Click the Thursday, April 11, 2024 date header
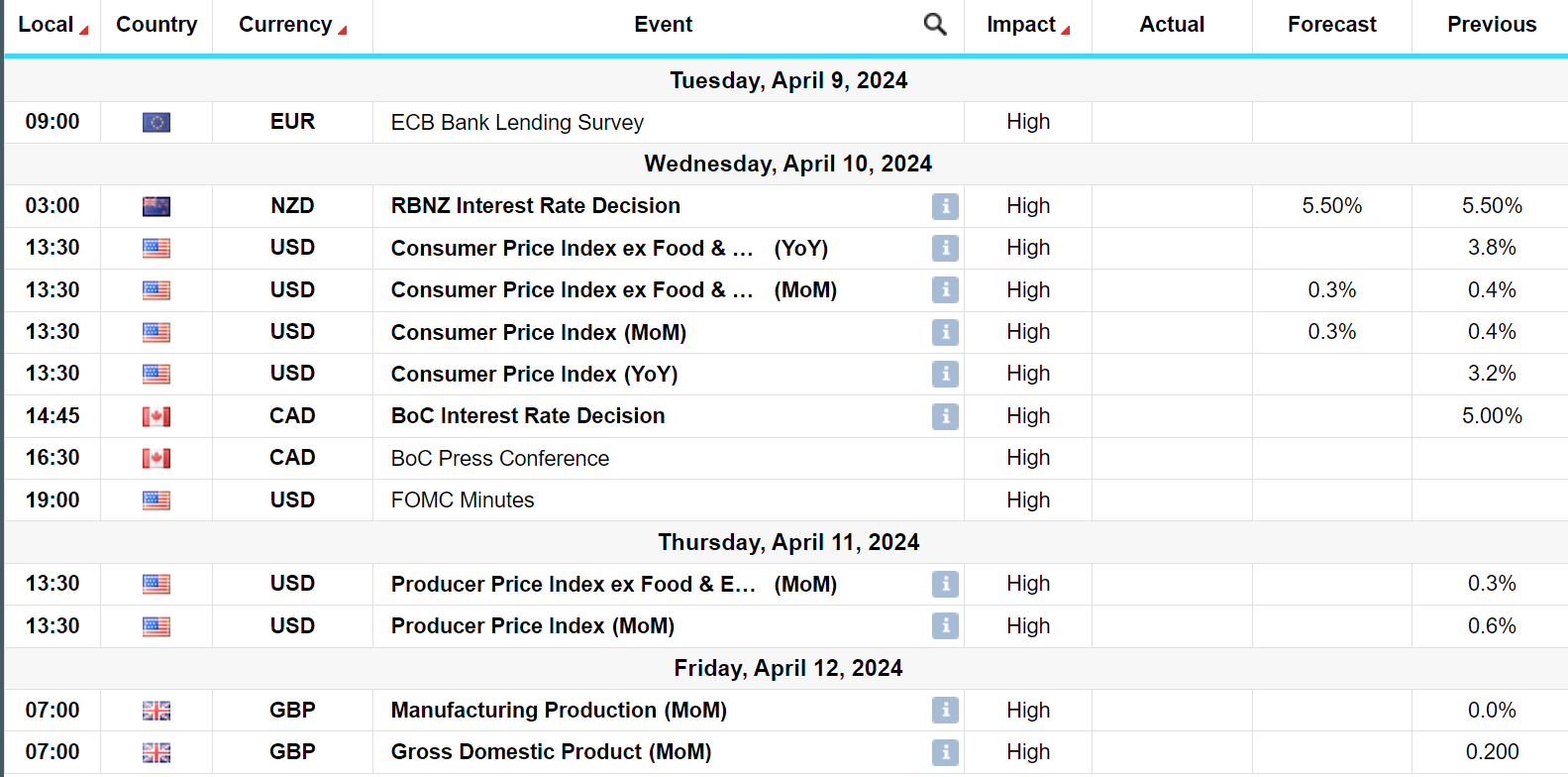1568x777 pixels. (x=788, y=542)
